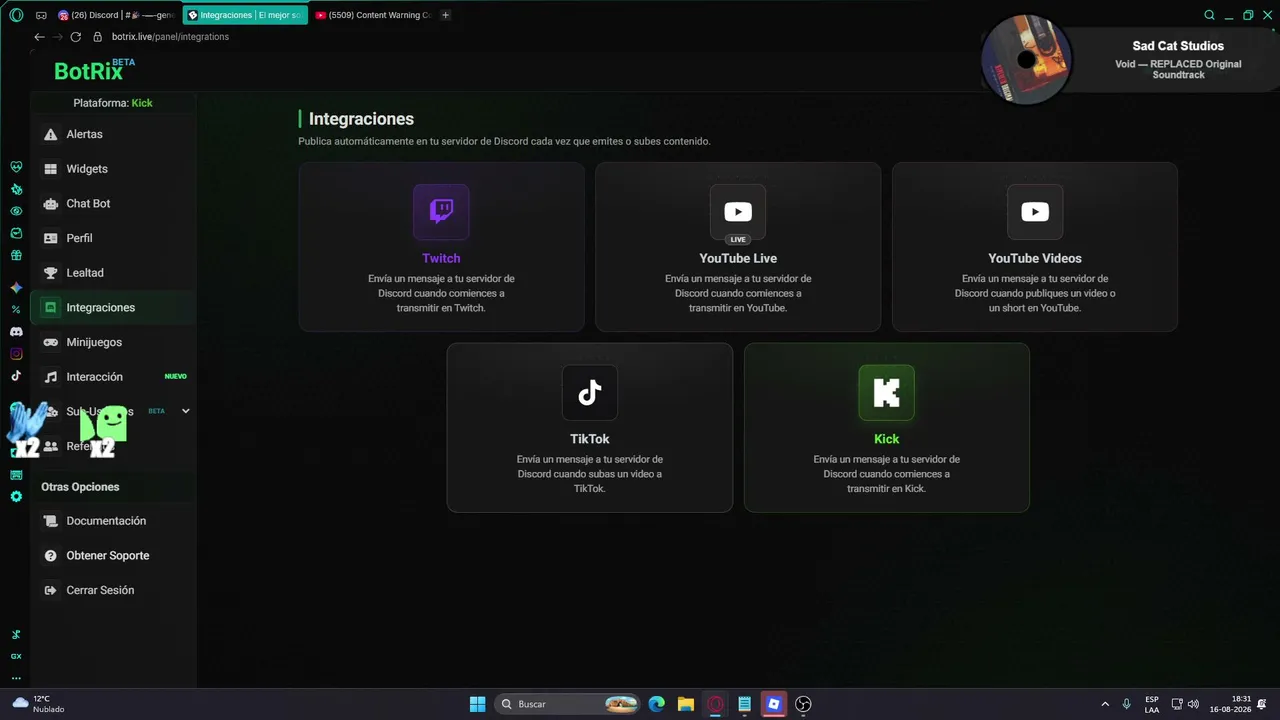The width and height of the screenshot is (1280, 720).
Task: Click the Opera GX logo menu
Action: [16, 15]
